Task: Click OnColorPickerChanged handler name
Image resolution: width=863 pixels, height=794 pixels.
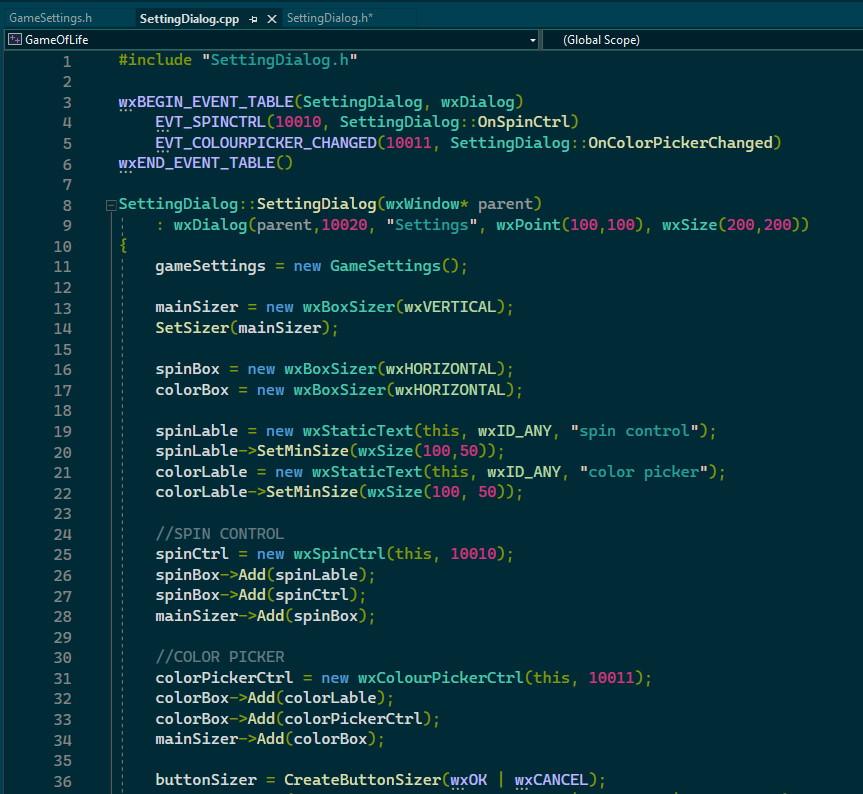Action: pyautogui.click(x=680, y=143)
